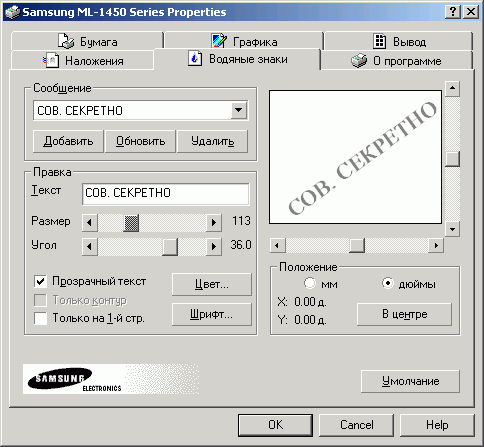Click the О программе printer icon
This screenshot has height=447, width=484.
pos(359,61)
